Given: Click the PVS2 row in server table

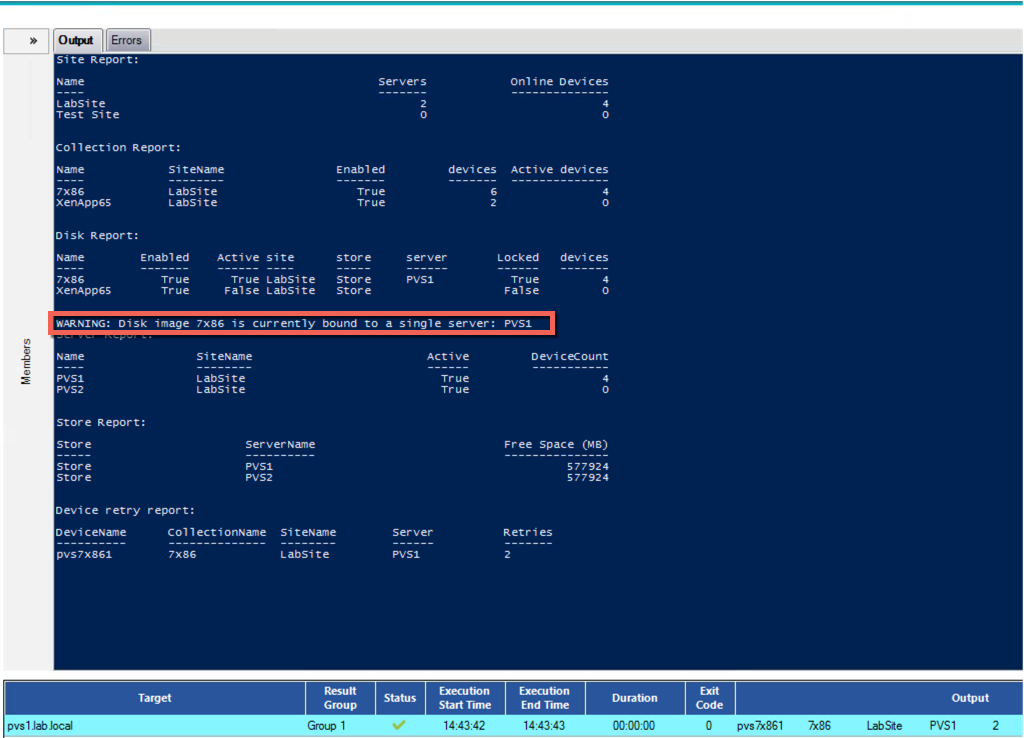Looking at the screenshot, I should (x=332, y=389).
